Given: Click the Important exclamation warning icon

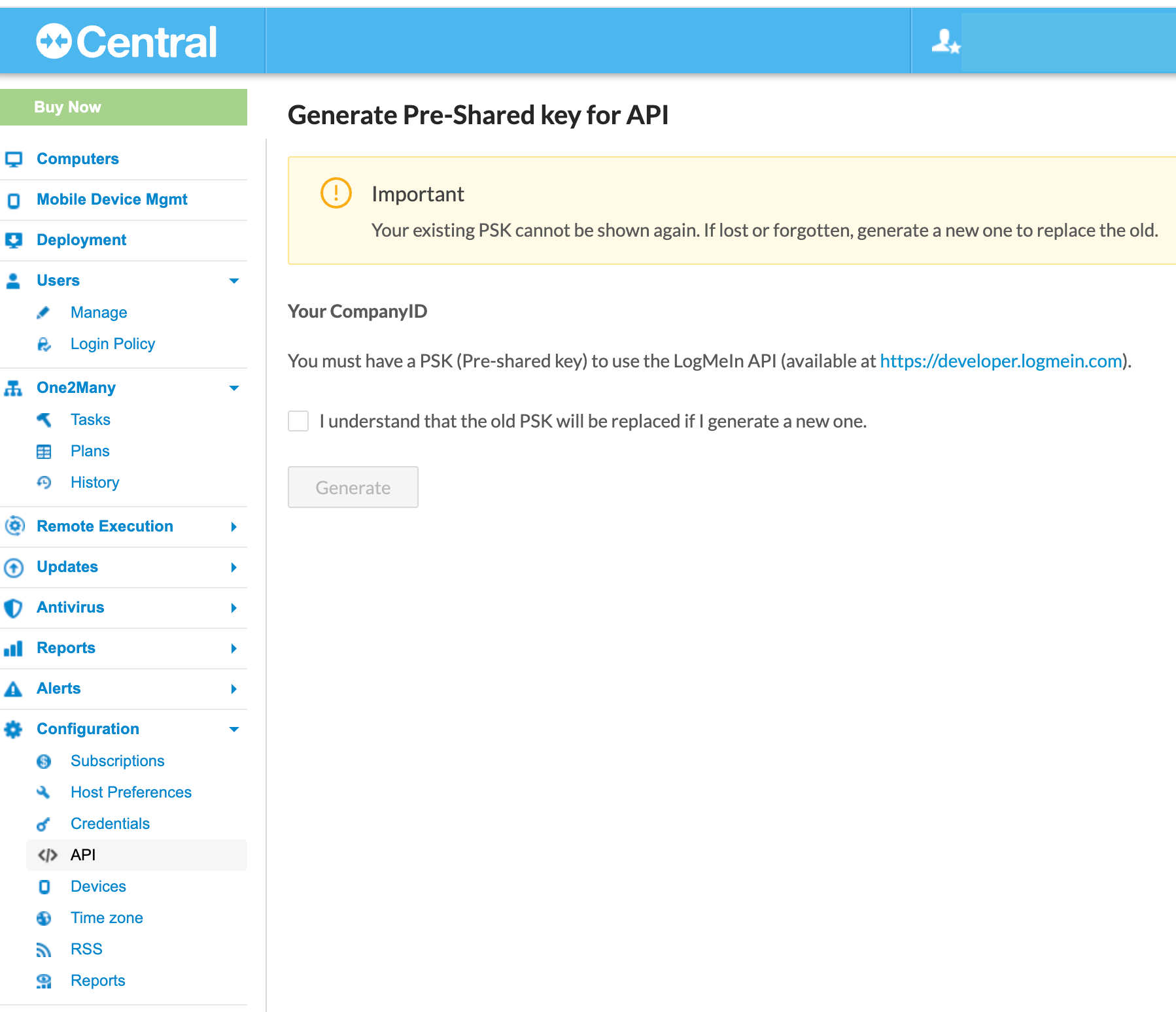Looking at the screenshot, I should pos(336,193).
